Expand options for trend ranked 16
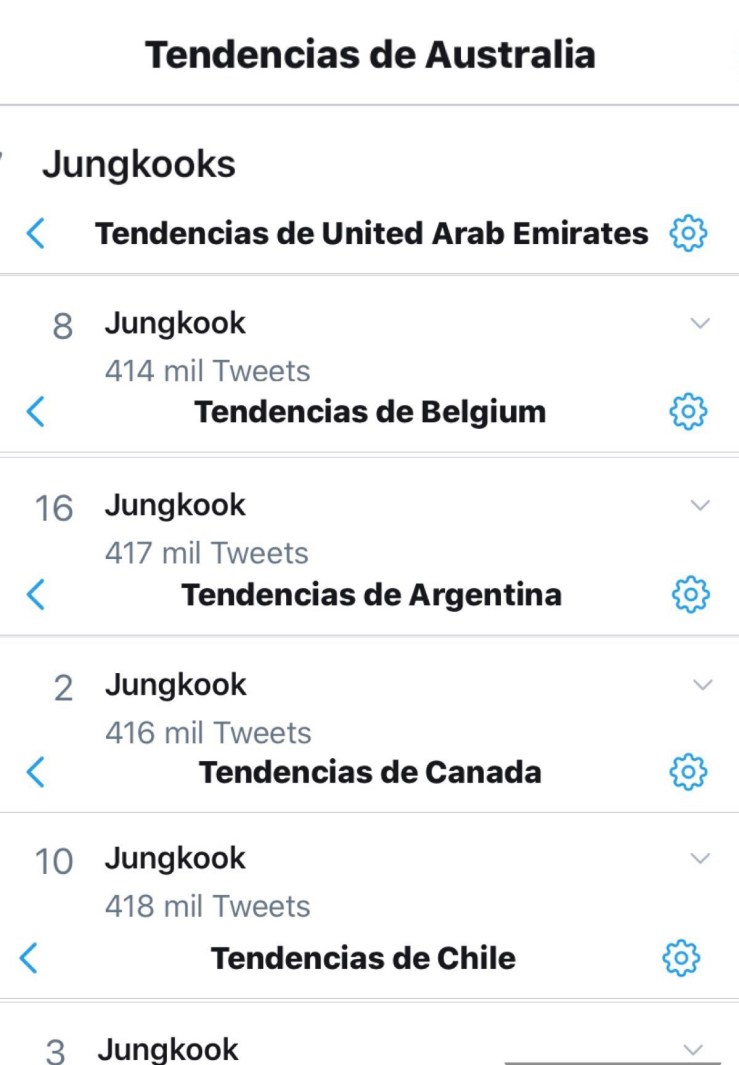739x1065 pixels. pos(701,505)
